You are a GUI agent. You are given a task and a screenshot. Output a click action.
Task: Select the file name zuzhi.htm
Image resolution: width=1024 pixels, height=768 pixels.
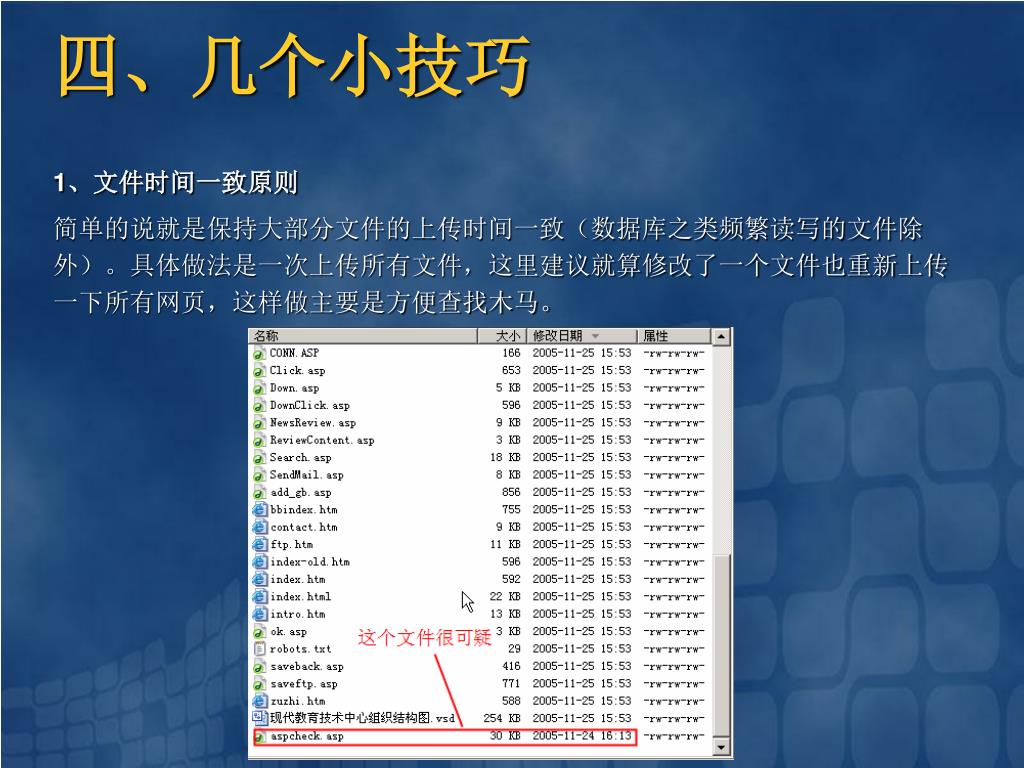point(297,701)
